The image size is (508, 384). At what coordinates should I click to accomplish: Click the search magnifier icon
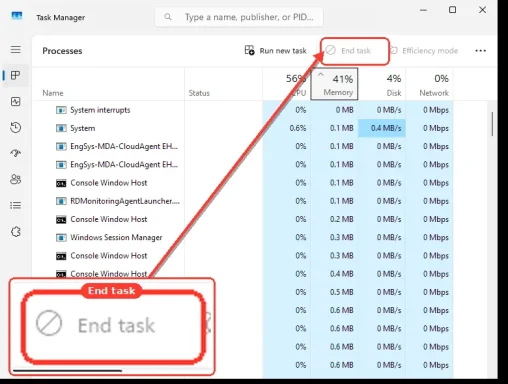[x=168, y=17]
